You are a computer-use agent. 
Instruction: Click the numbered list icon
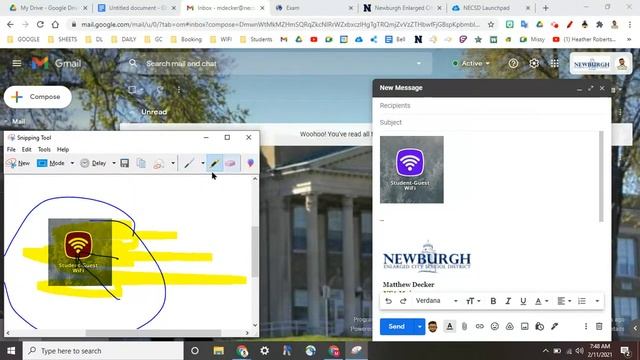pos(582,301)
